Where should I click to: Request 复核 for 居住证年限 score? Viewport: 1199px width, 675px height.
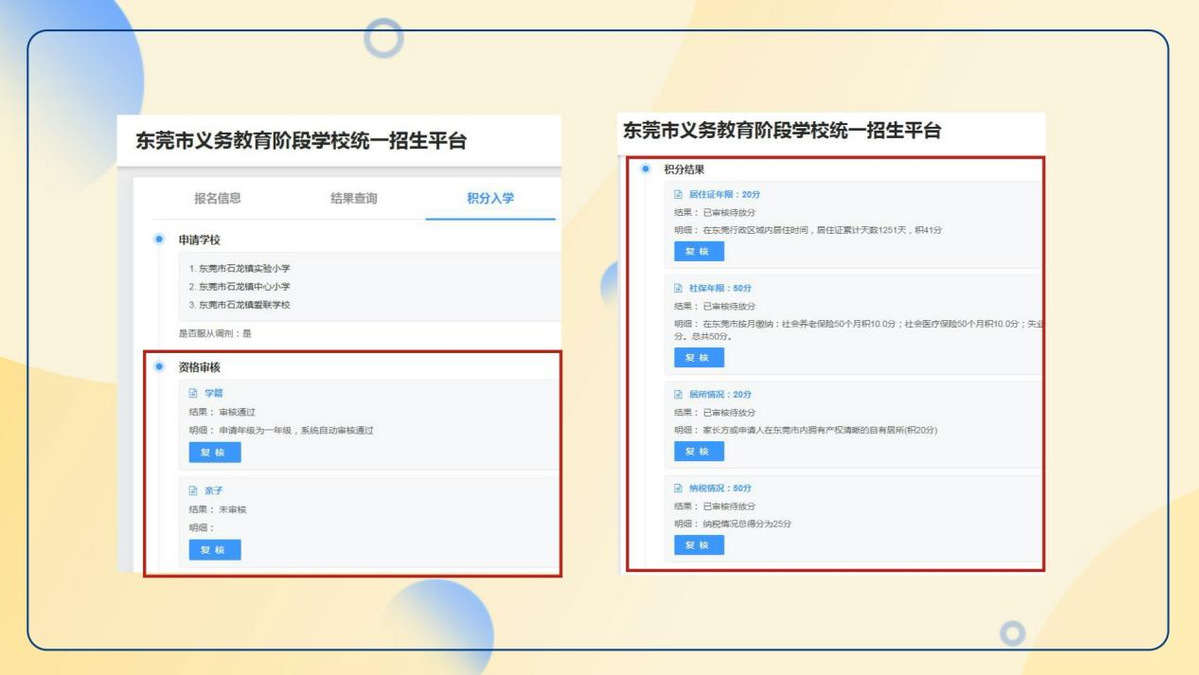coord(699,252)
